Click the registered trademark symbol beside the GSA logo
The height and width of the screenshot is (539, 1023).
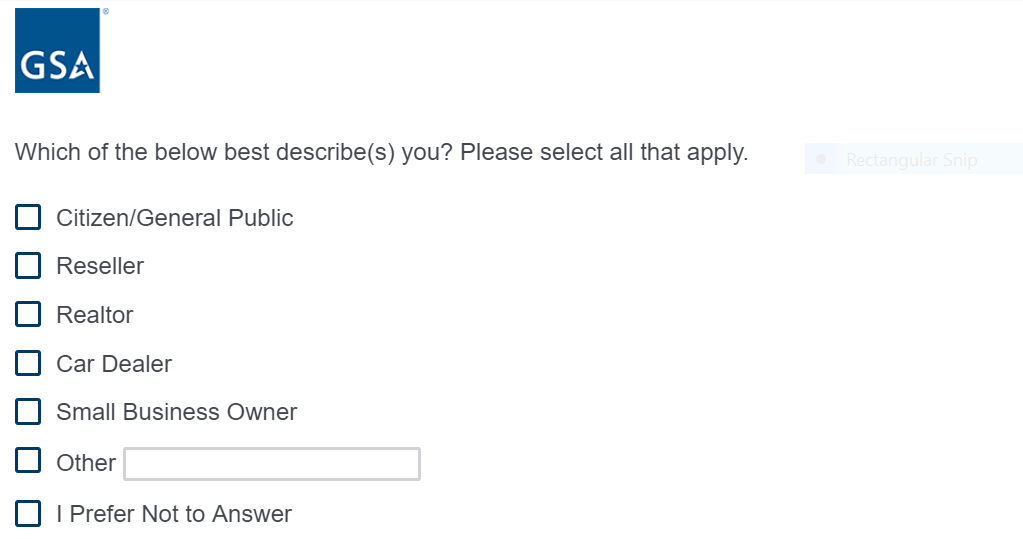point(106,11)
